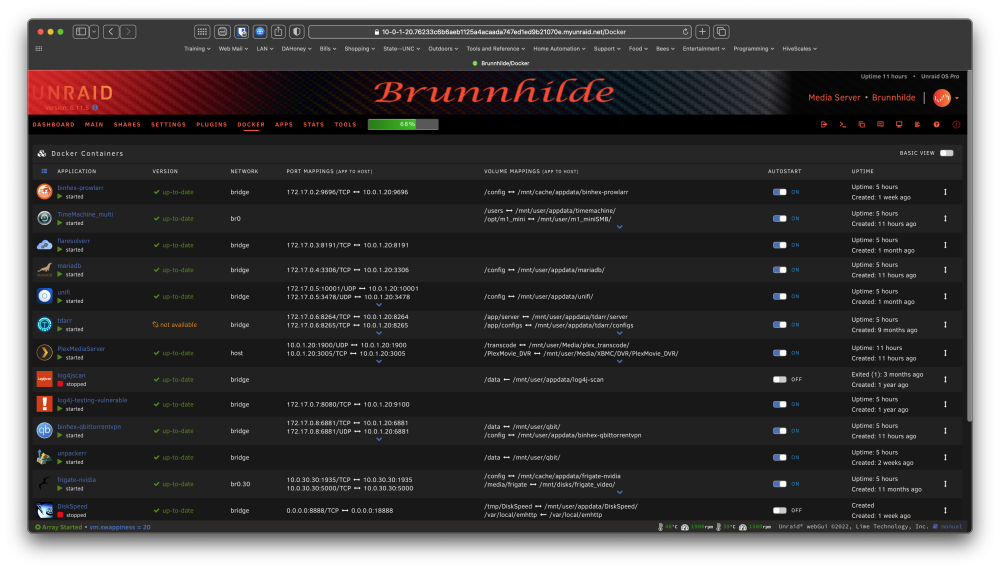
Task: Click the binhex-qbittorrentvpn qb icon
Action: pos(44,430)
